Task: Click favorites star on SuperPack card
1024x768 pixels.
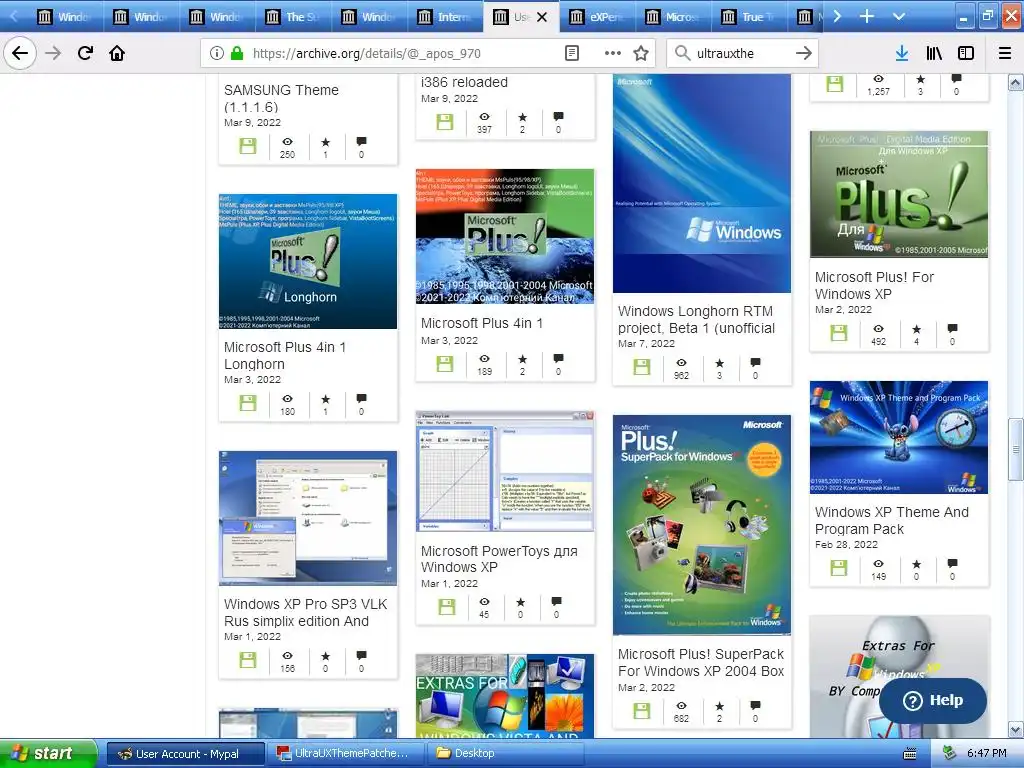Action: (719, 706)
